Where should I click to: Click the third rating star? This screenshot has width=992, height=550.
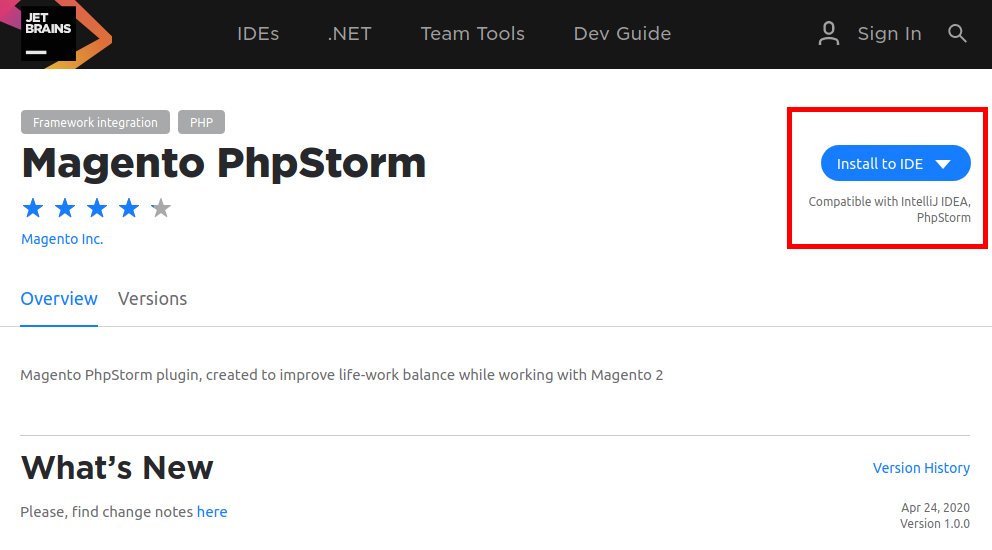point(97,208)
